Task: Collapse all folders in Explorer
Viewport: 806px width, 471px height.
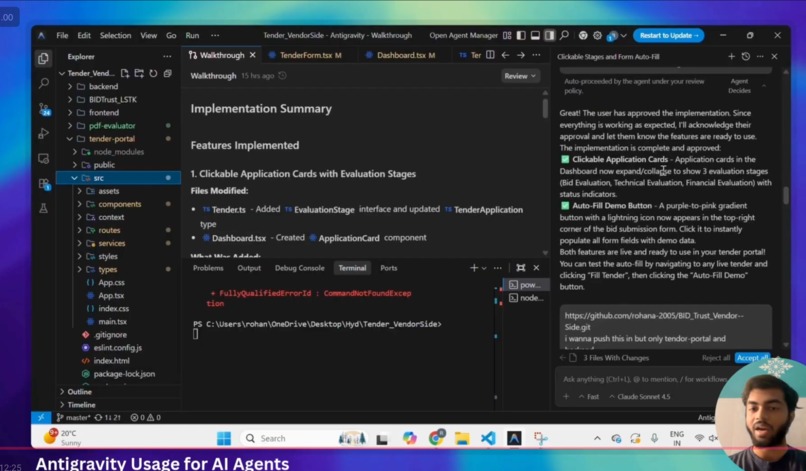Action: (x=168, y=73)
